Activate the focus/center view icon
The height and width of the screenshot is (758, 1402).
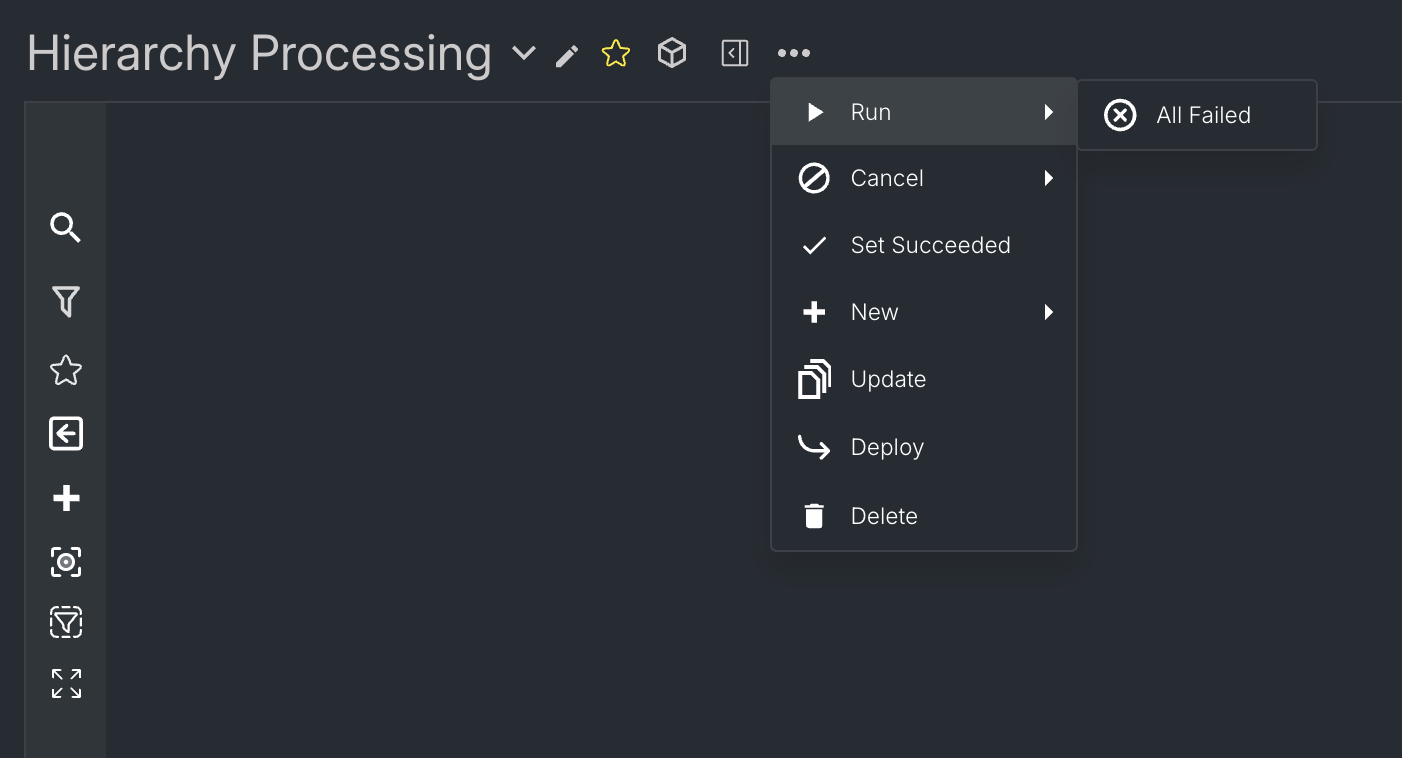pos(65,562)
